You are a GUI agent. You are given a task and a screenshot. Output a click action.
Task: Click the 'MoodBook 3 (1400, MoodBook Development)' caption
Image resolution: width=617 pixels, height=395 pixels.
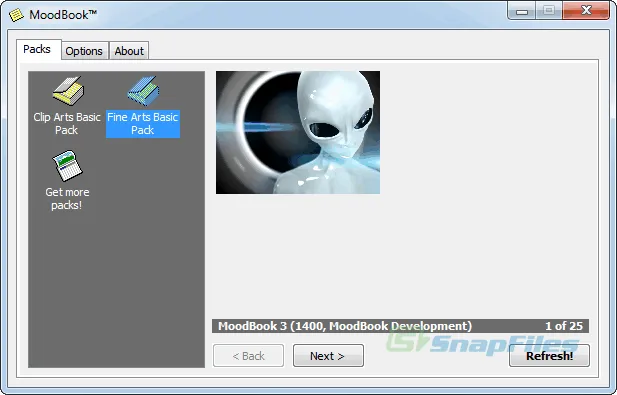pos(345,326)
